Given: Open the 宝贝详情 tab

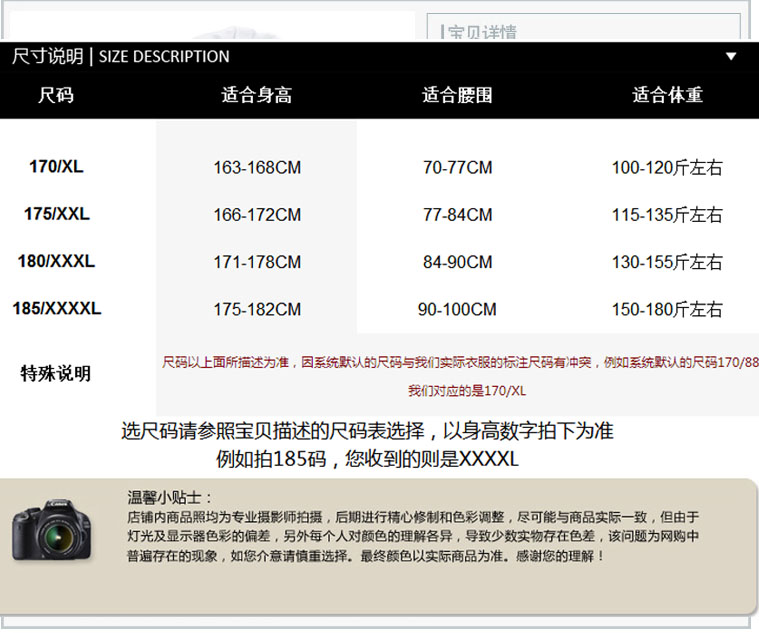Looking at the screenshot, I should coord(482,32).
